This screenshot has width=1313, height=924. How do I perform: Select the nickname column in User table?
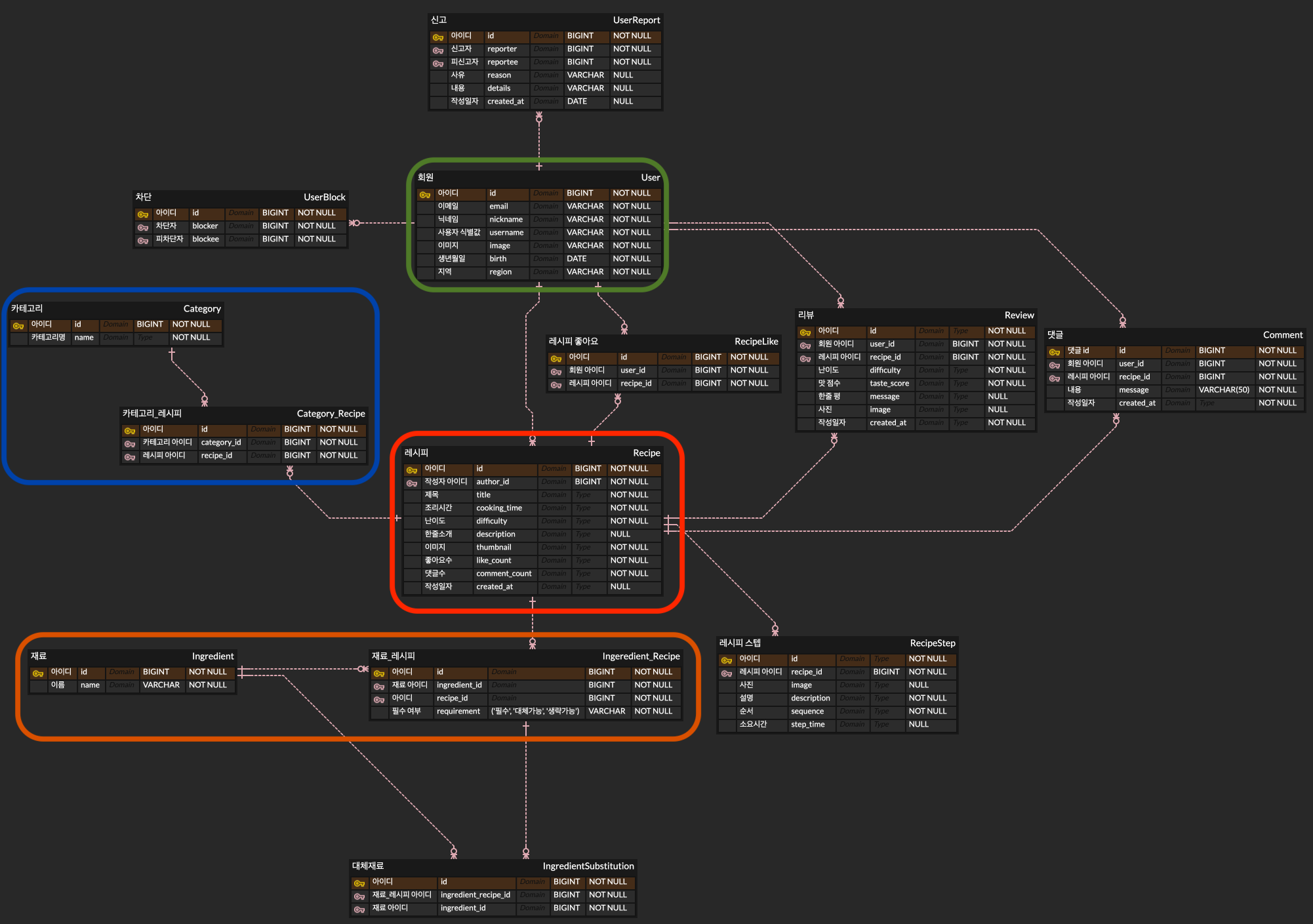[506, 220]
